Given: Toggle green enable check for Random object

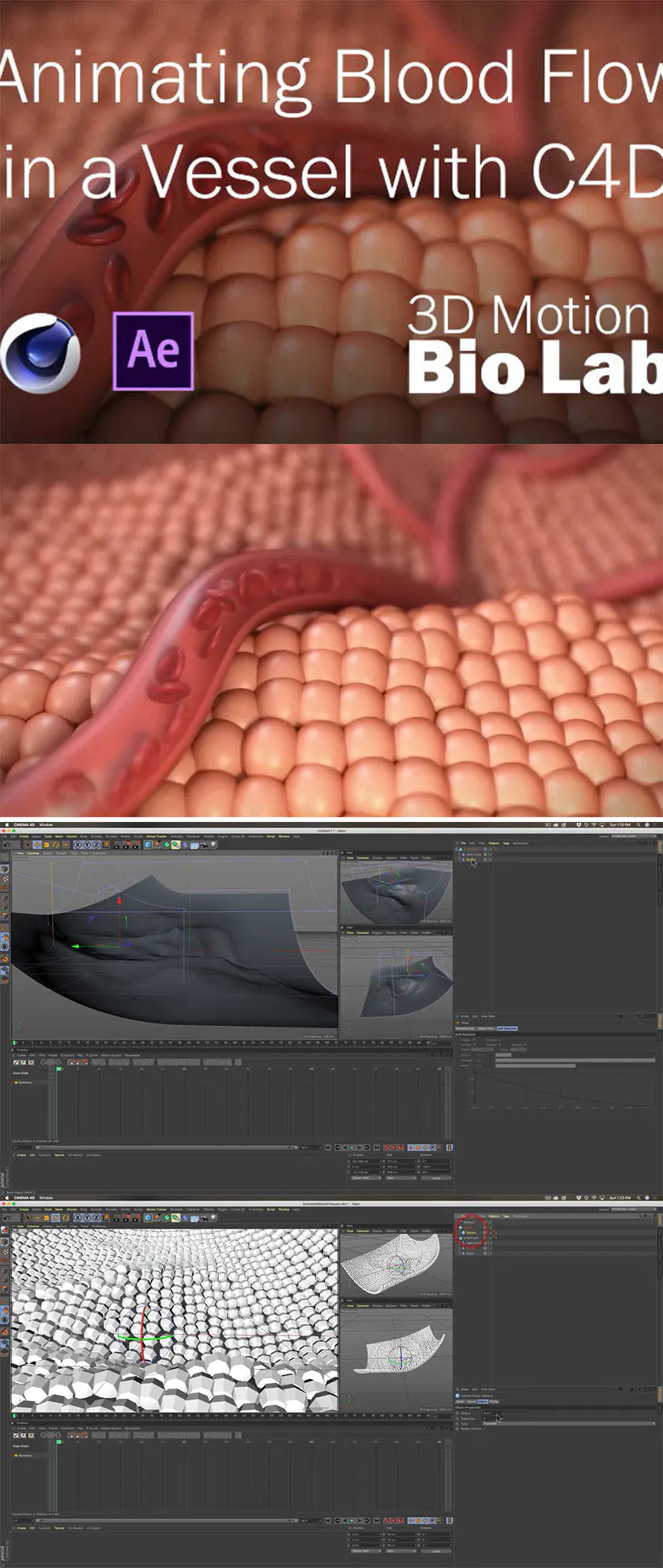Looking at the screenshot, I should click(x=490, y=1222).
